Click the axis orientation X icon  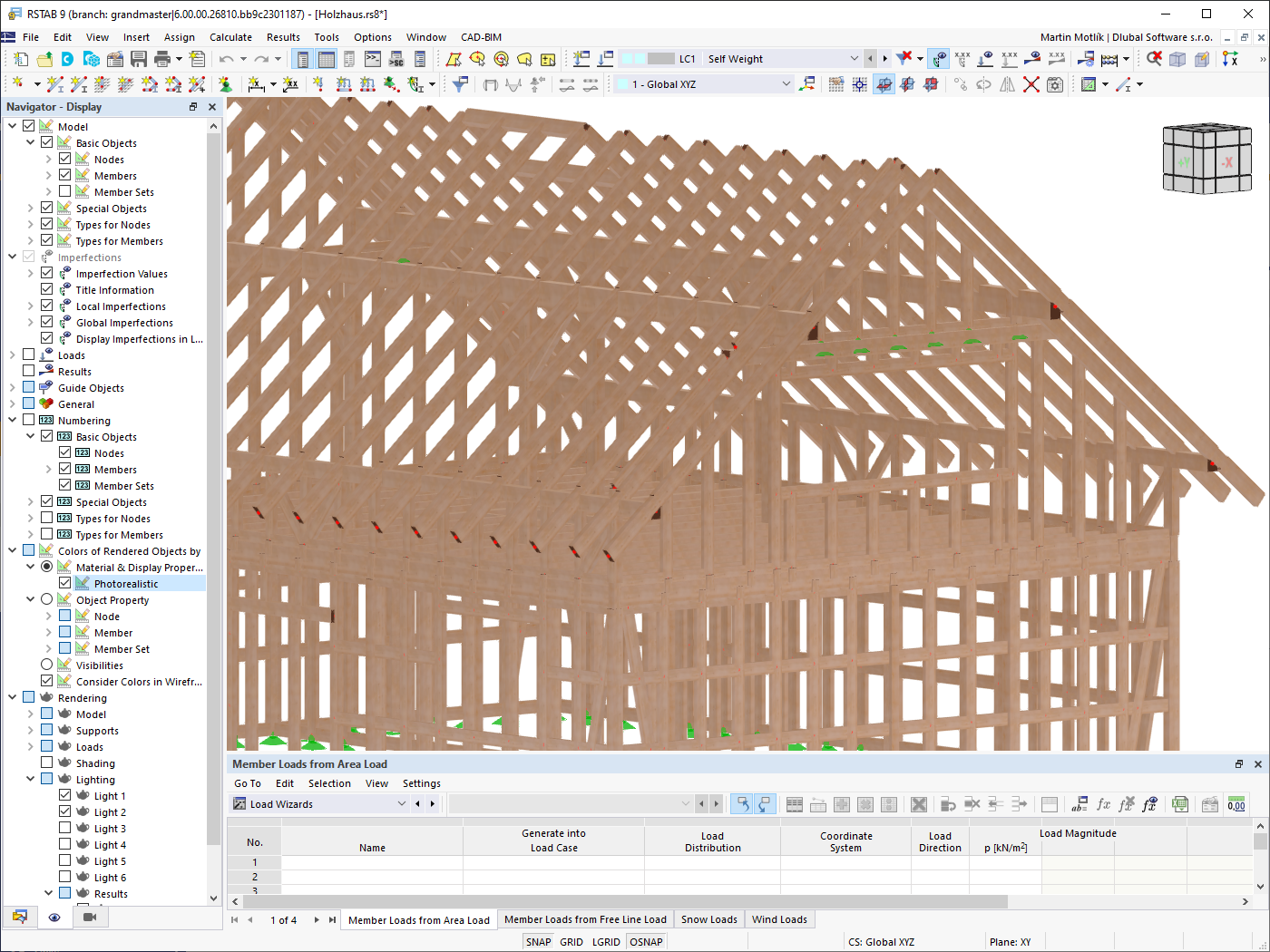tap(1230, 59)
